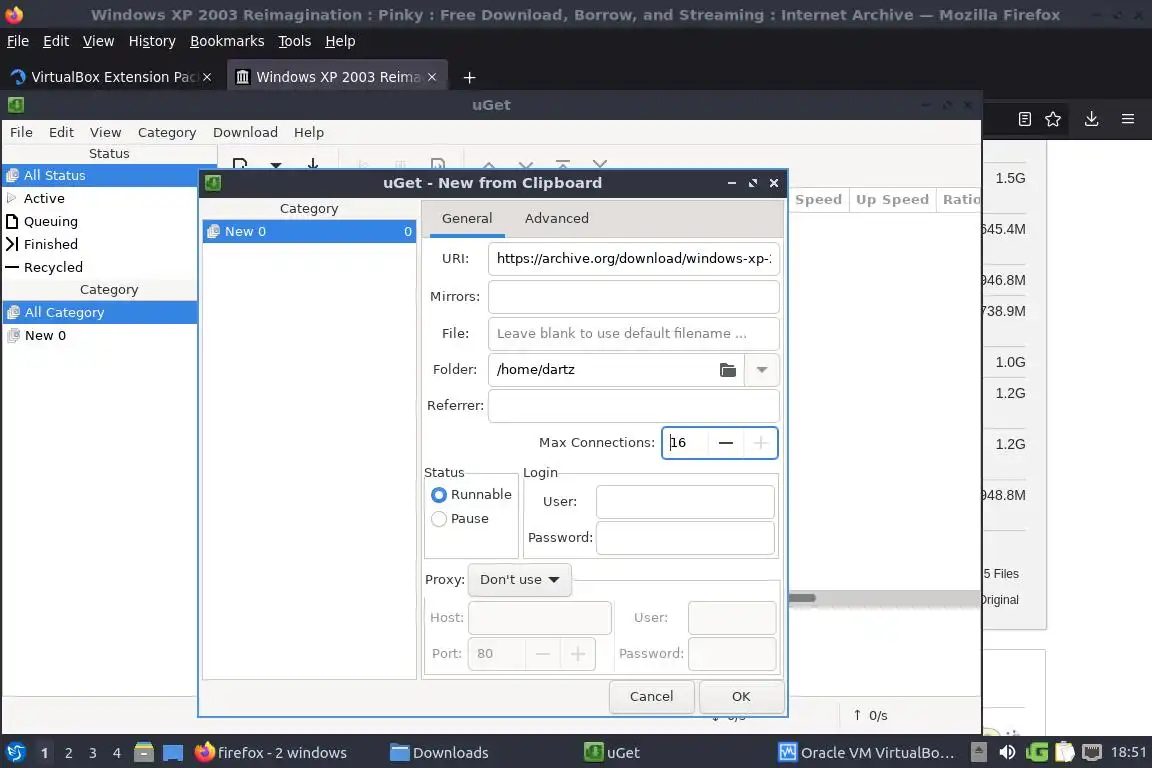
Task: Switch to firefox - 2 windows taskbar button
Action: coord(271,753)
